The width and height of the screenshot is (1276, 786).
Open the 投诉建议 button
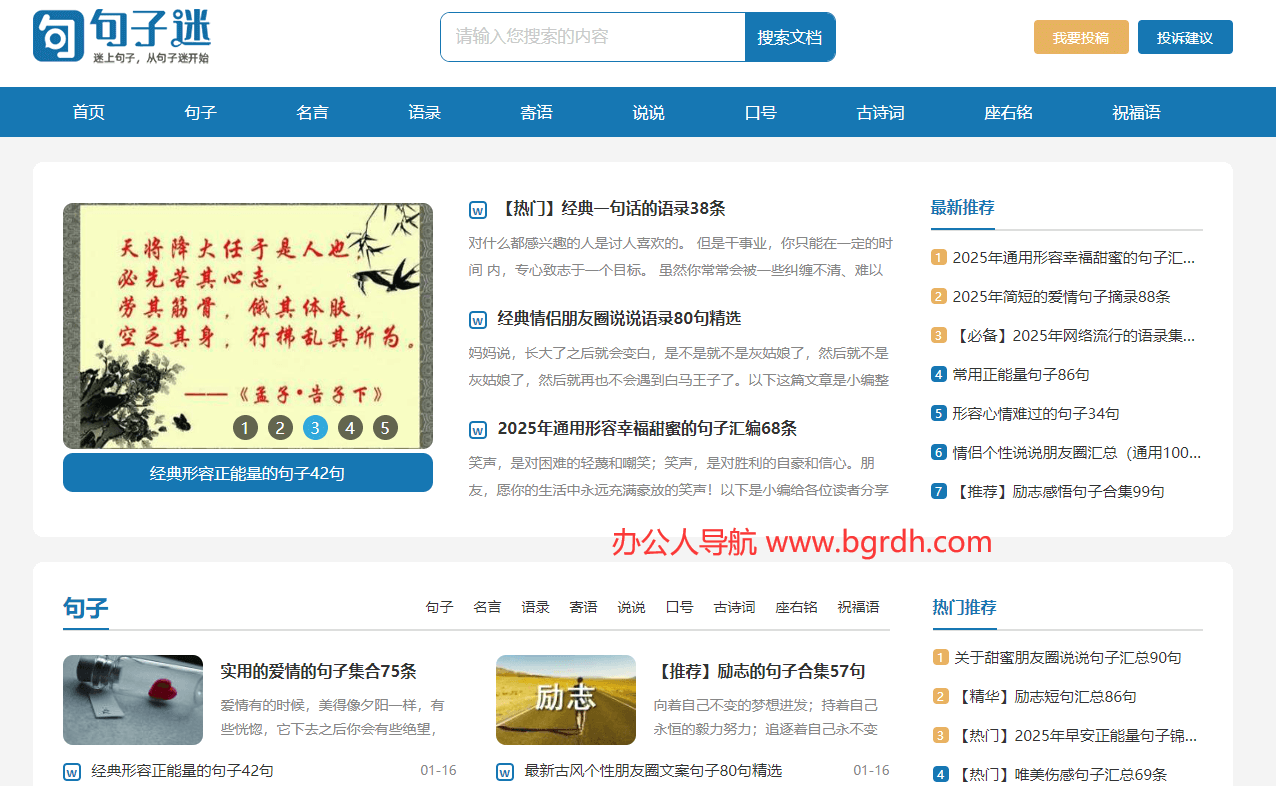click(x=1185, y=37)
